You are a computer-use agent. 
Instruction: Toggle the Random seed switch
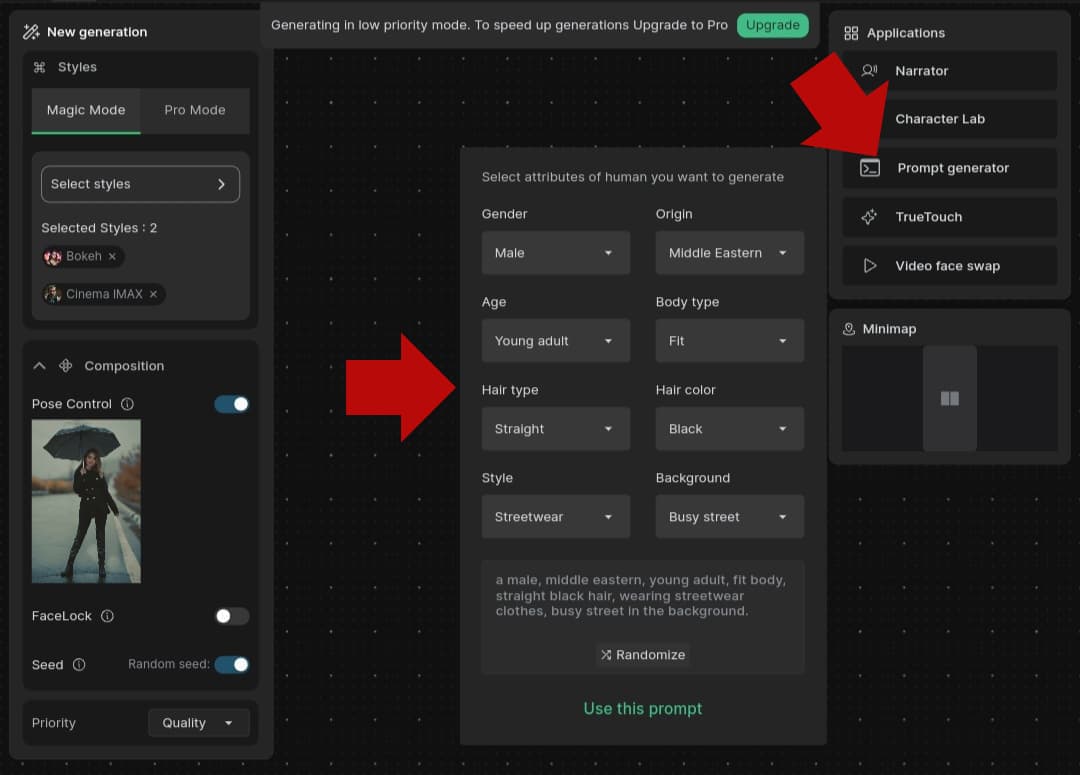click(232, 664)
